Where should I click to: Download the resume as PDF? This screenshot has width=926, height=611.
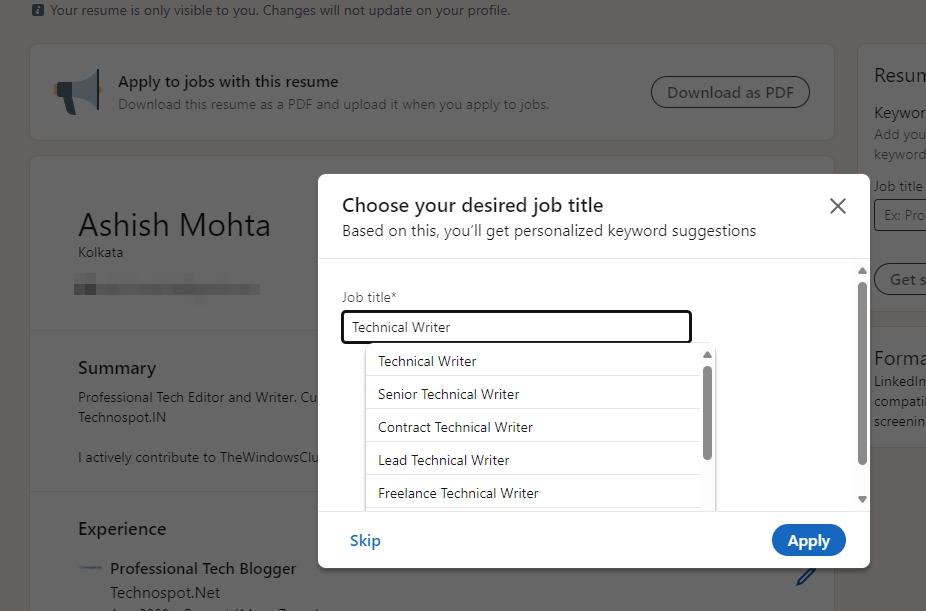click(x=730, y=92)
